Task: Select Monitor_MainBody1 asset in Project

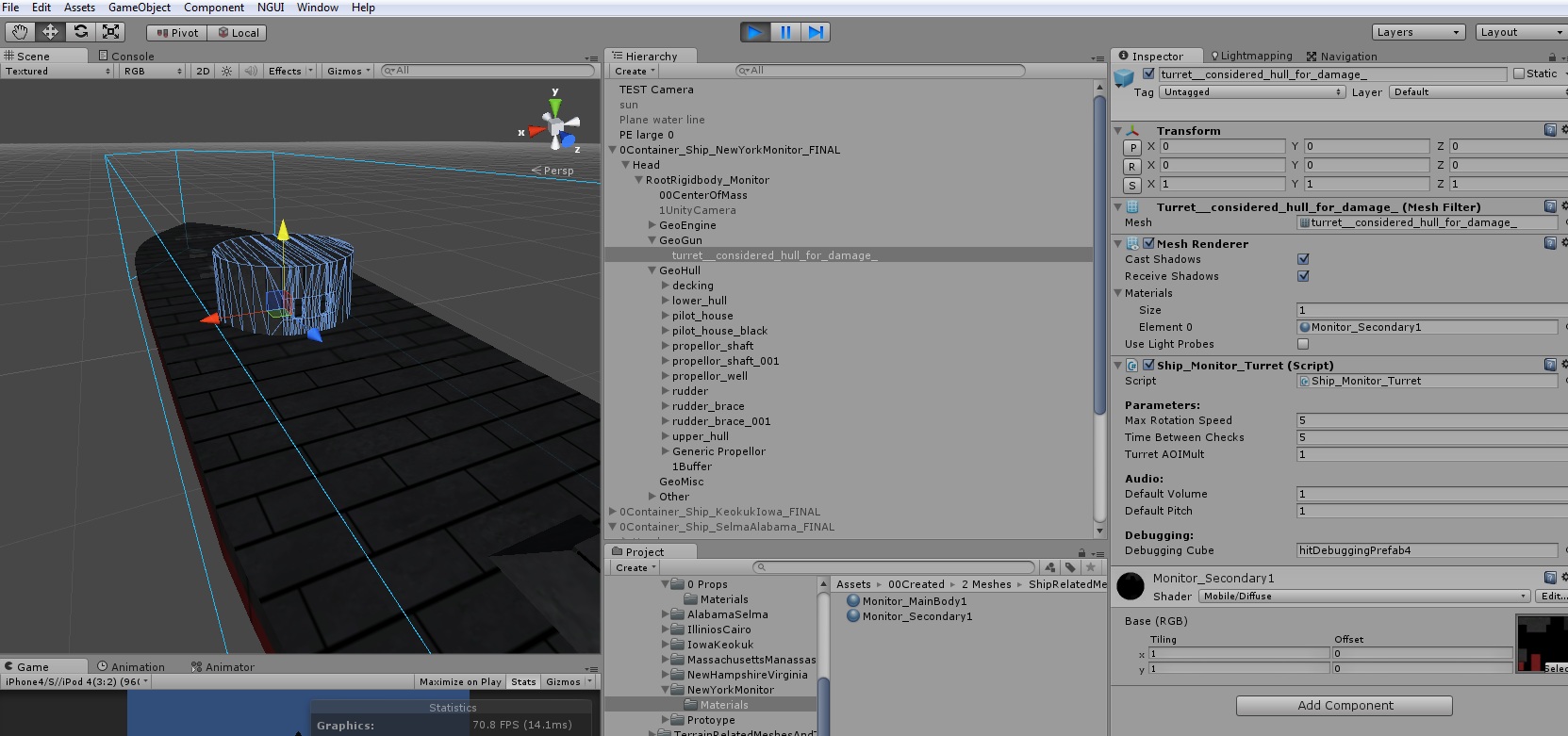Action: point(907,601)
